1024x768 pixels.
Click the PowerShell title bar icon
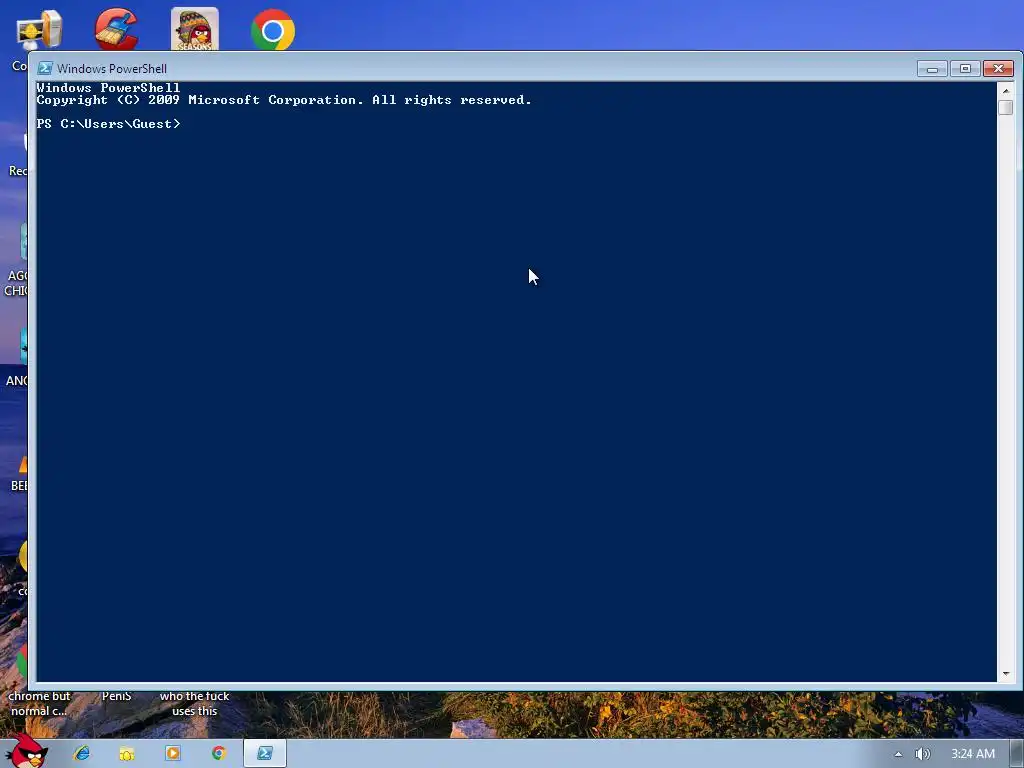tap(44, 68)
